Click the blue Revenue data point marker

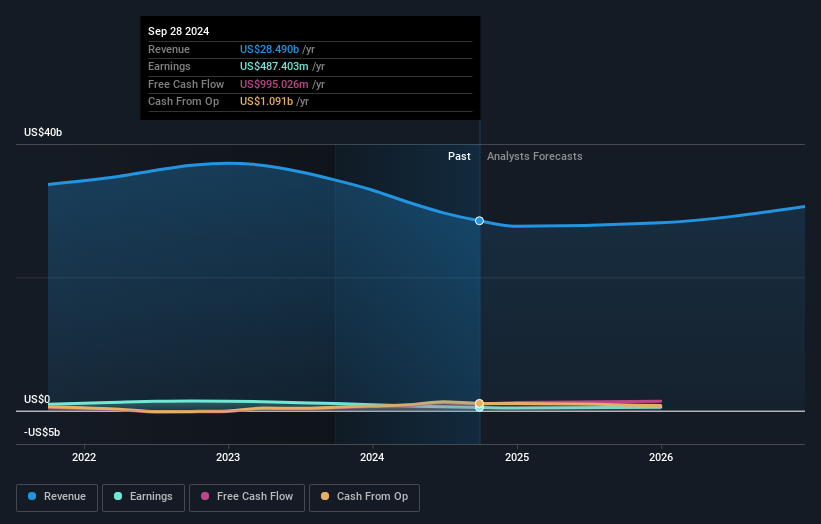[479, 221]
